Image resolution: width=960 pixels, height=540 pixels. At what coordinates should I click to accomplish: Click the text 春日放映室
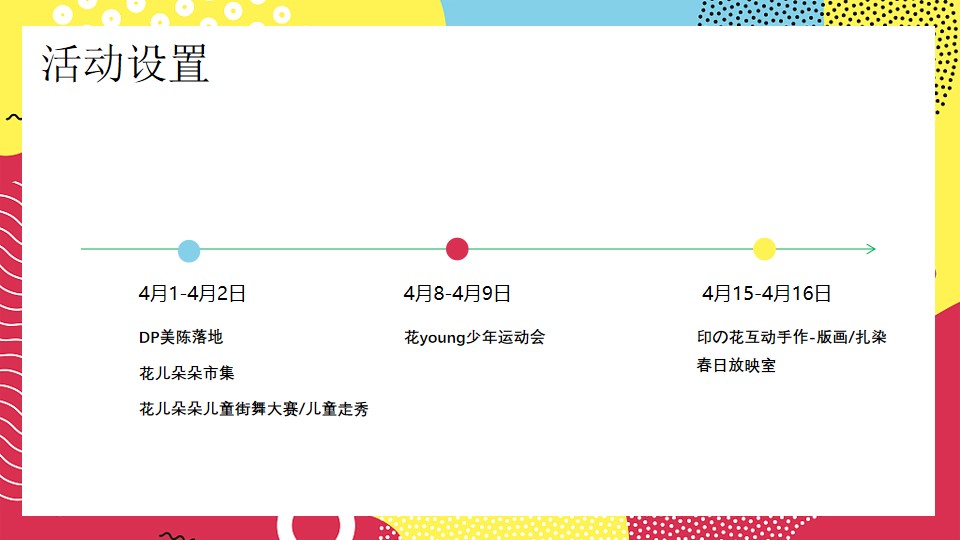(736, 365)
